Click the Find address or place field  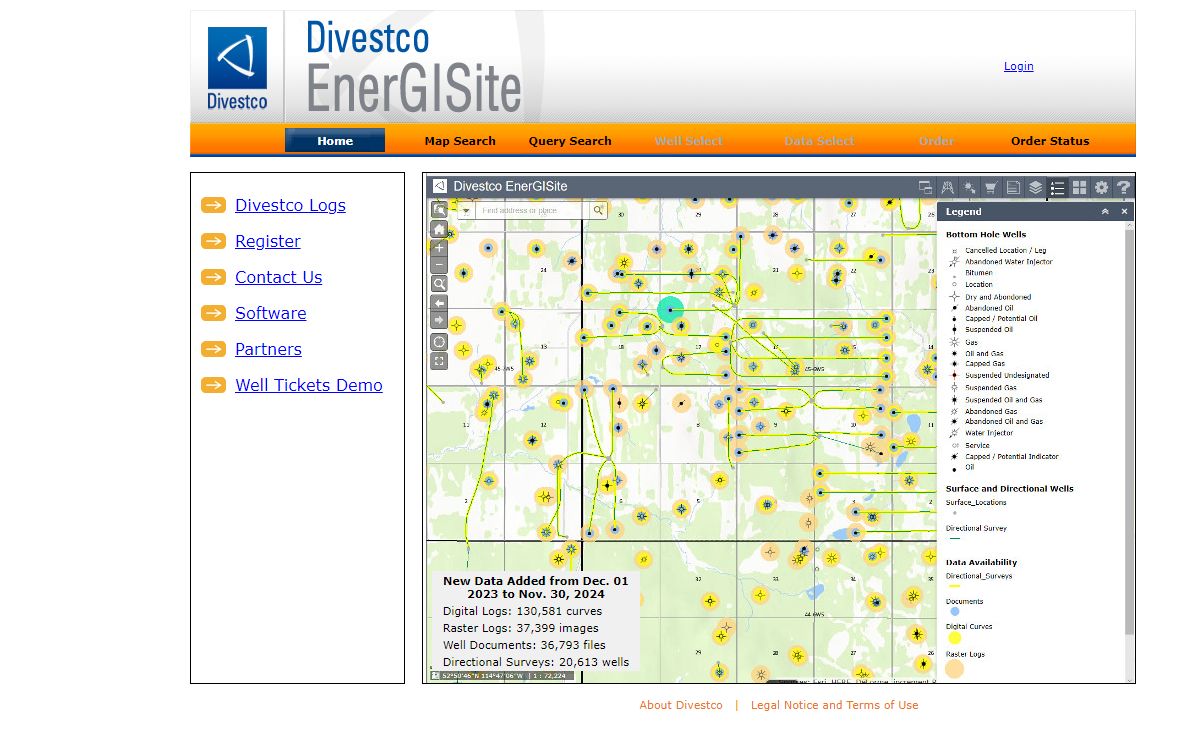[533, 211]
